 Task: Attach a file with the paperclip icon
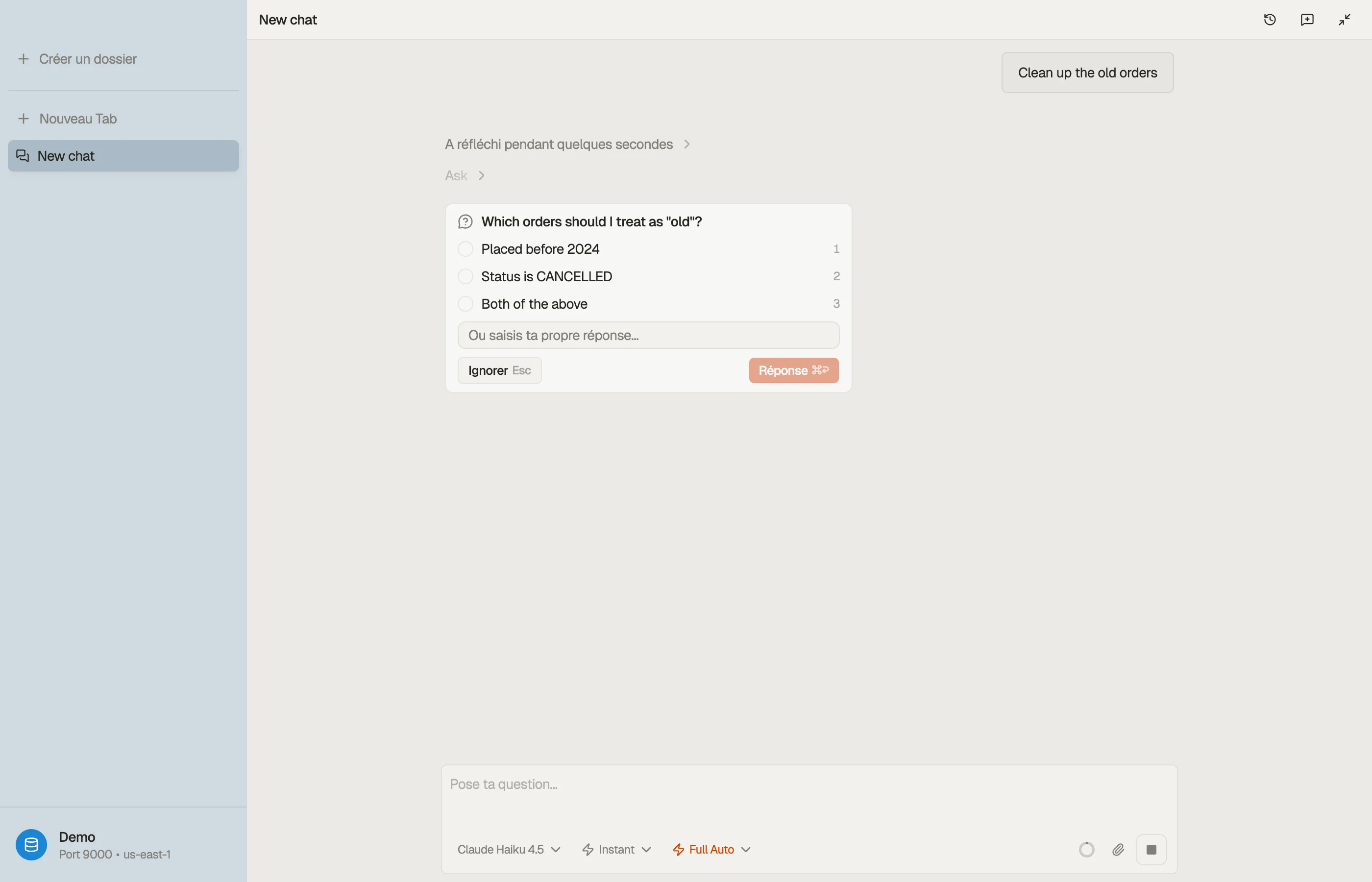click(x=1118, y=849)
